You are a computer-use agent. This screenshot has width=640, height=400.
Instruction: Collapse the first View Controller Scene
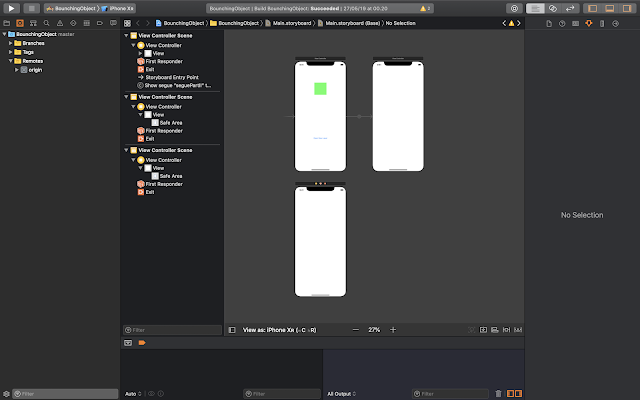tap(126, 36)
